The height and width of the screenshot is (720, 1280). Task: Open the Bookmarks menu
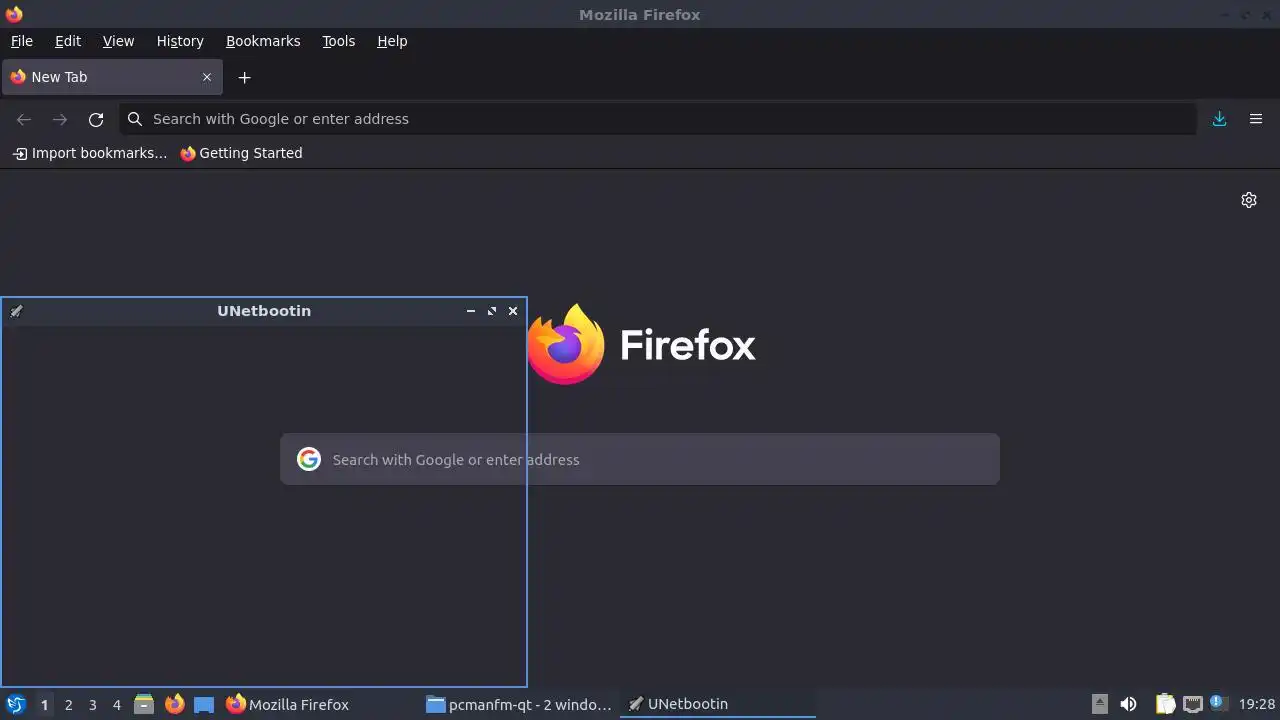pos(263,41)
